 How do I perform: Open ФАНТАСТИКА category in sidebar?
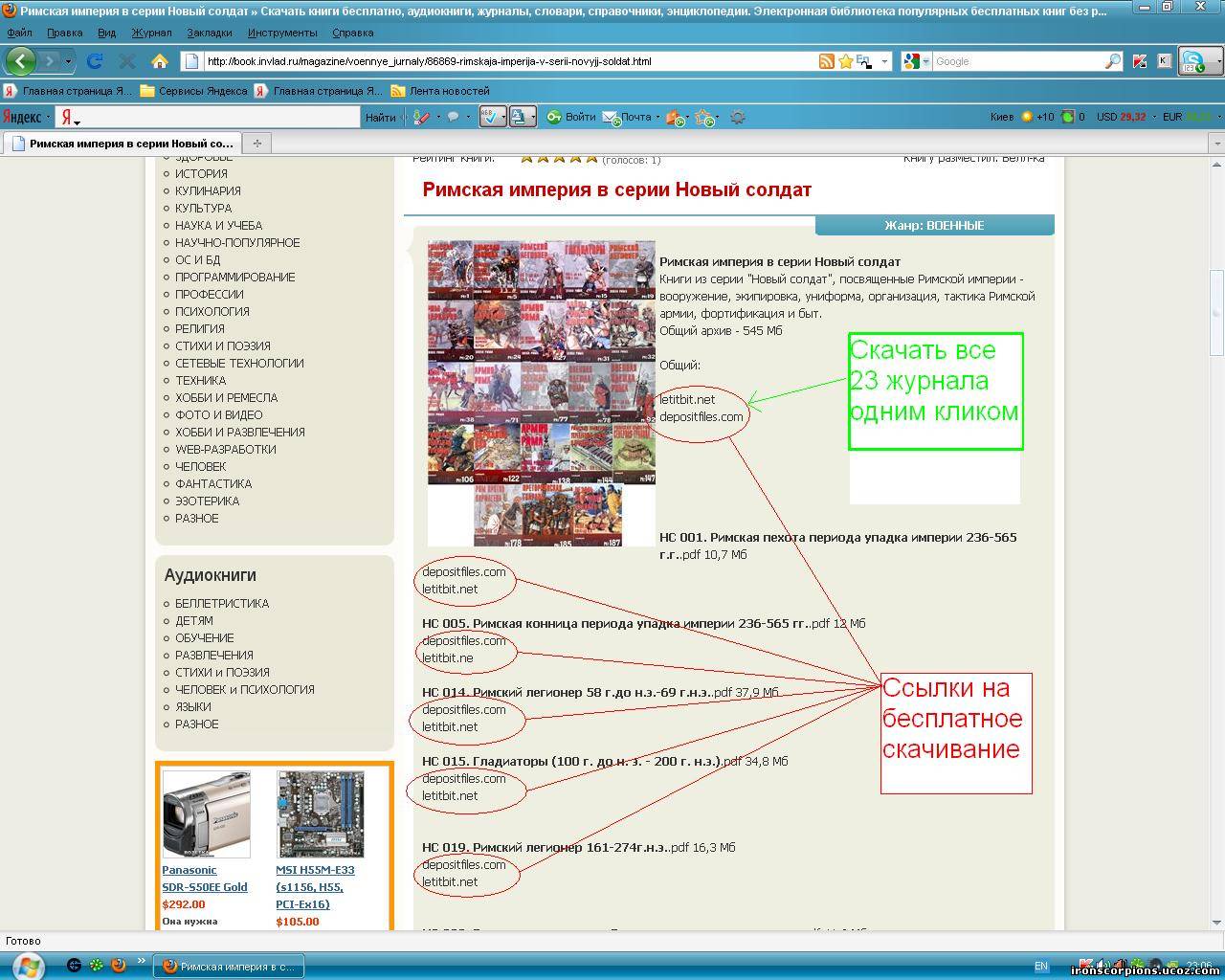[213, 483]
